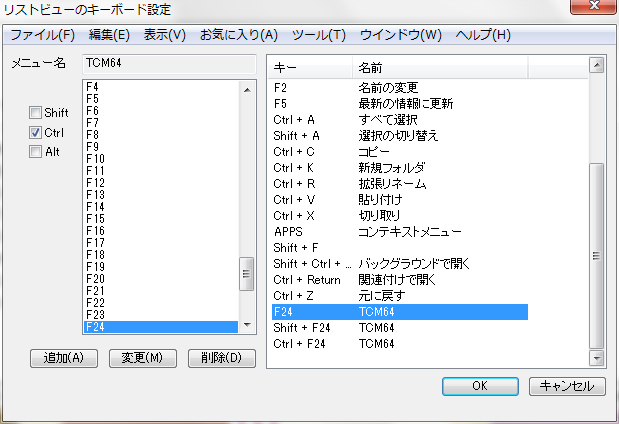Open the 表示(V) menu
The width and height of the screenshot is (619, 424).
coord(164,35)
